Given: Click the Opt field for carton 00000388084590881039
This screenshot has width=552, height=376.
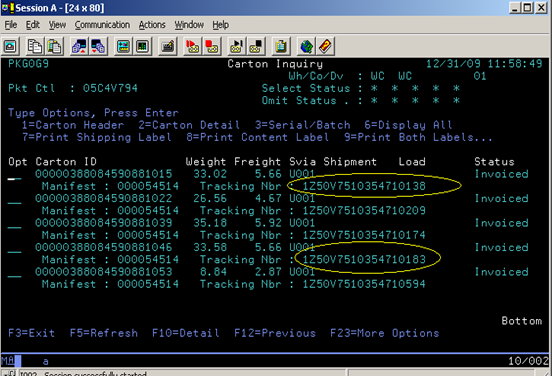Looking at the screenshot, I should tap(14, 224).
